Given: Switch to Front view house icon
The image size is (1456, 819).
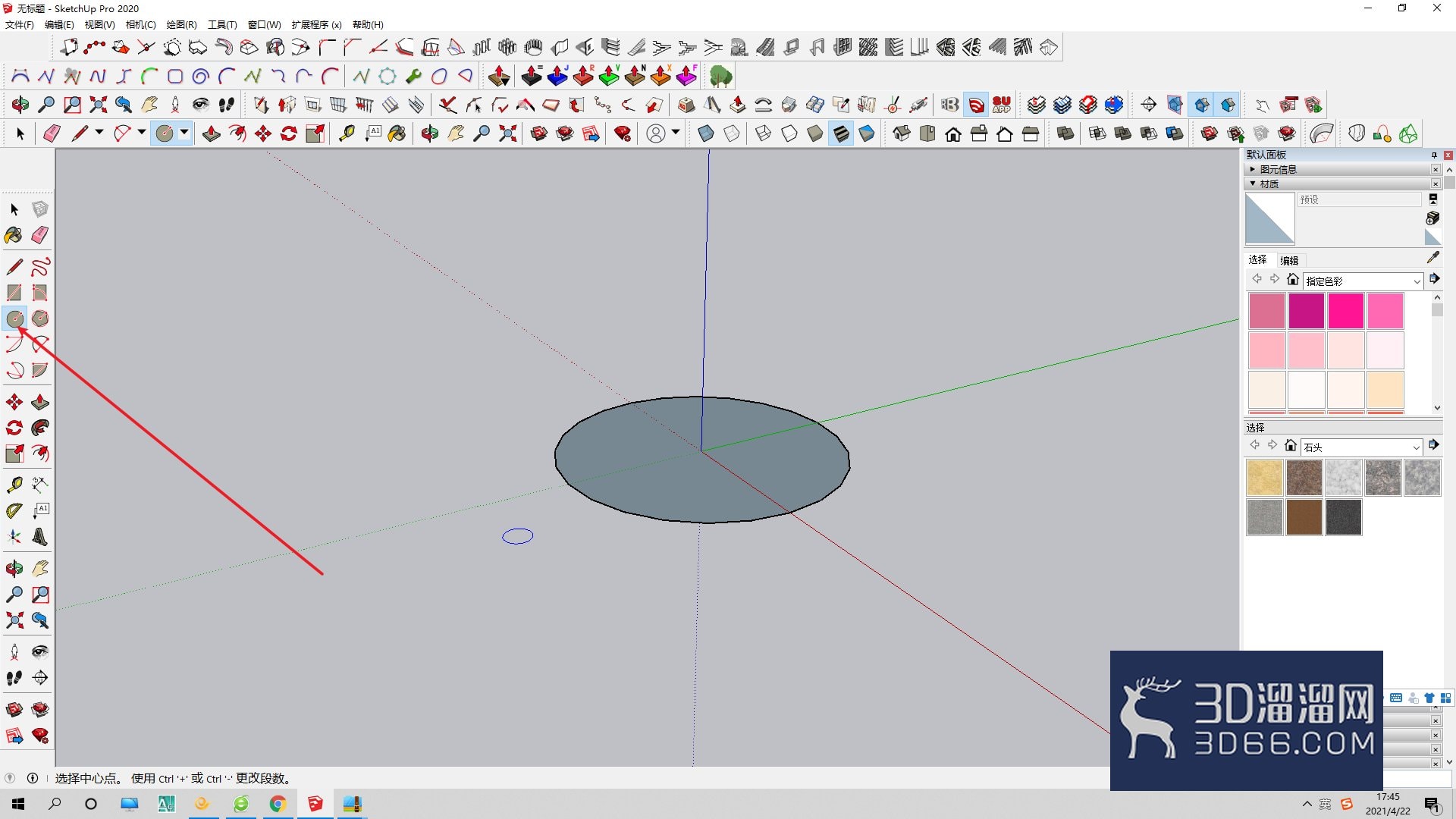Looking at the screenshot, I should [953, 133].
